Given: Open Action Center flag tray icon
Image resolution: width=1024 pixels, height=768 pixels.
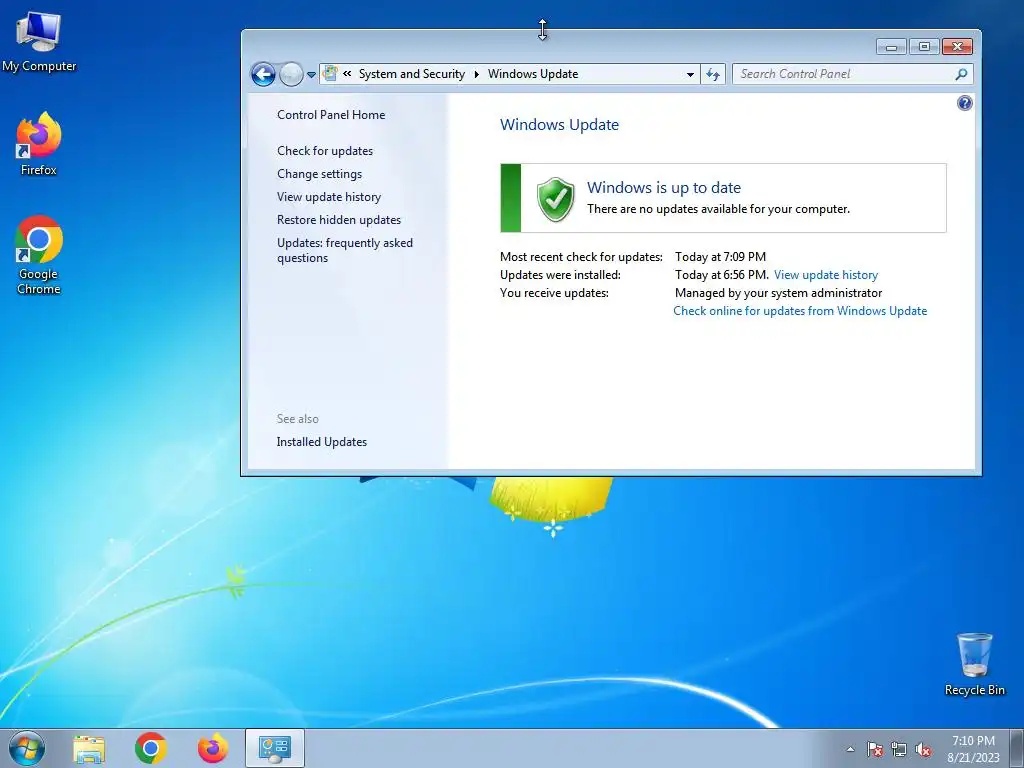Looking at the screenshot, I should (x=874, y=750).
